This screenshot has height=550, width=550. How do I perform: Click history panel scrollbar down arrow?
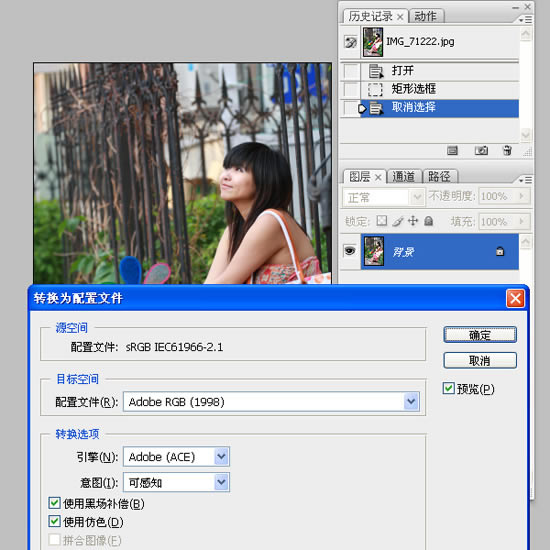(x=525, y=134)
